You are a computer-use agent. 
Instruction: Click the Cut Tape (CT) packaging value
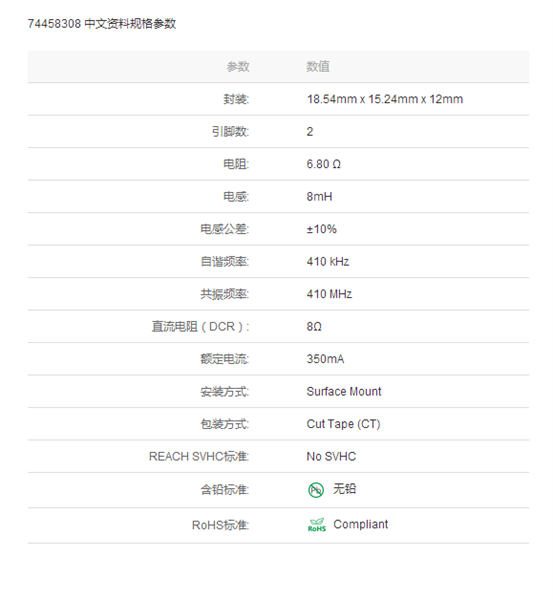click(343, 424)
